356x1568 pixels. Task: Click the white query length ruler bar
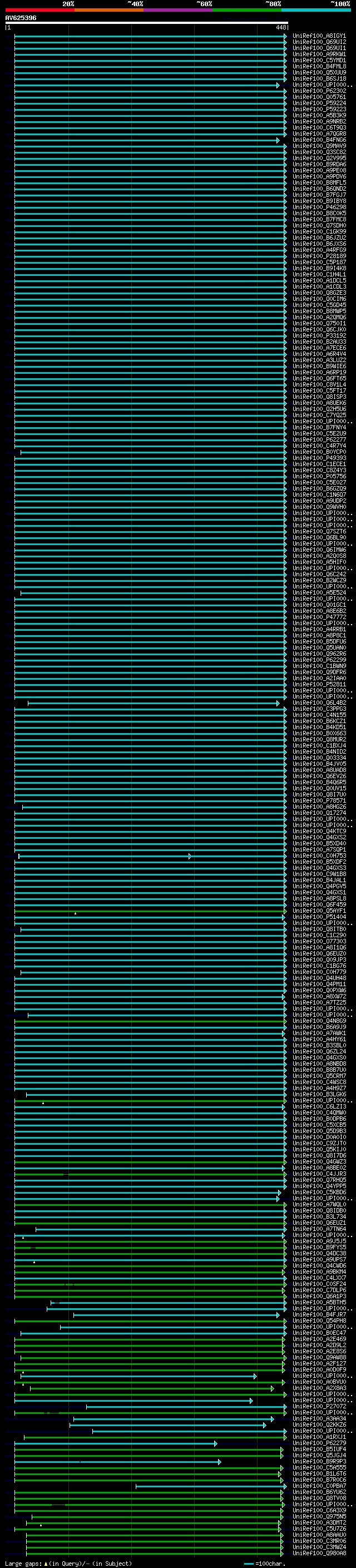147,22
